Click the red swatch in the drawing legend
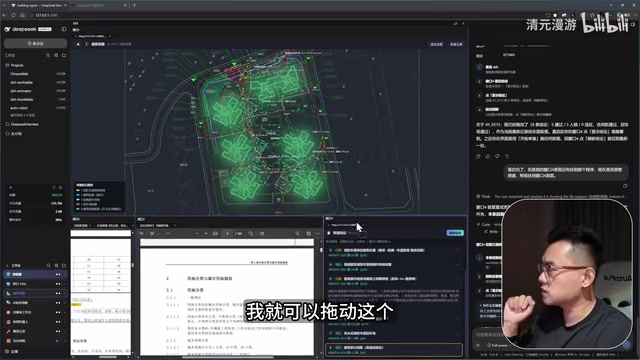Viewport: 640px width, 360px height. tap(78, 204)
